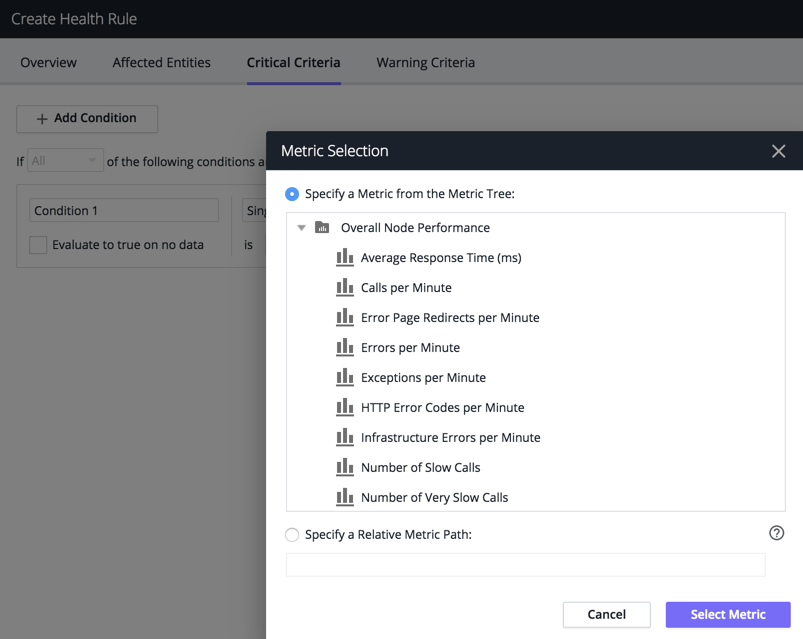This screenshot has width=803, height=639.
Task: Click the HTTP Error Codes metric icon
Action: [345, 407]
